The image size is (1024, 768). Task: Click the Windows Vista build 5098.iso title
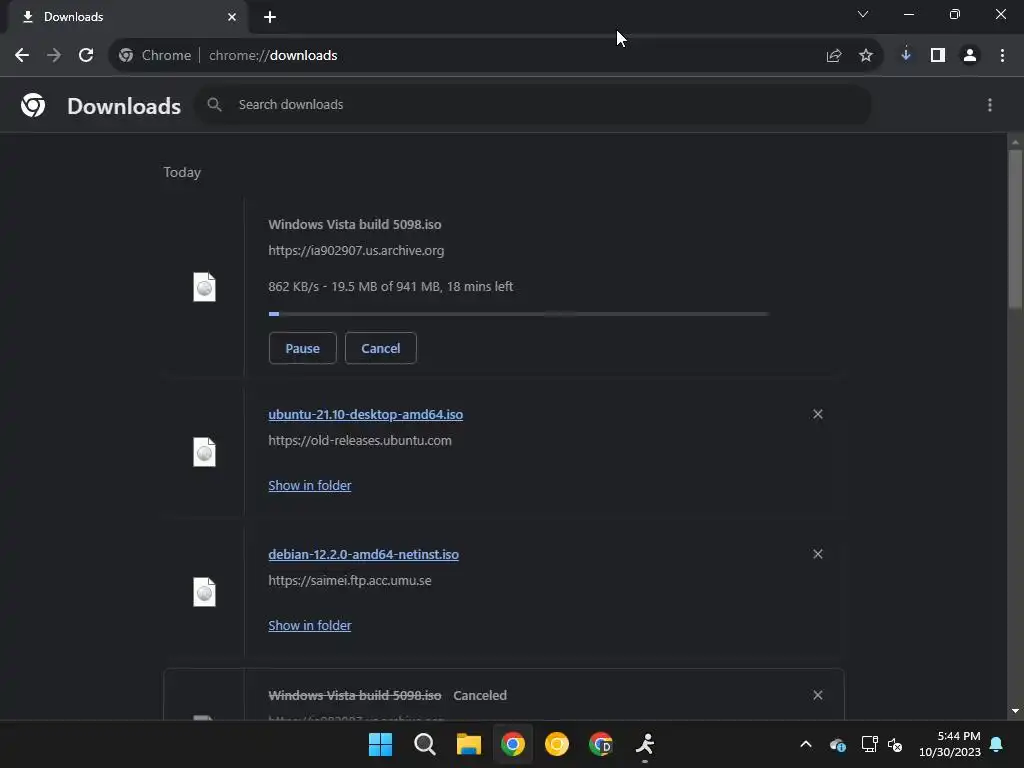point(355,225)
